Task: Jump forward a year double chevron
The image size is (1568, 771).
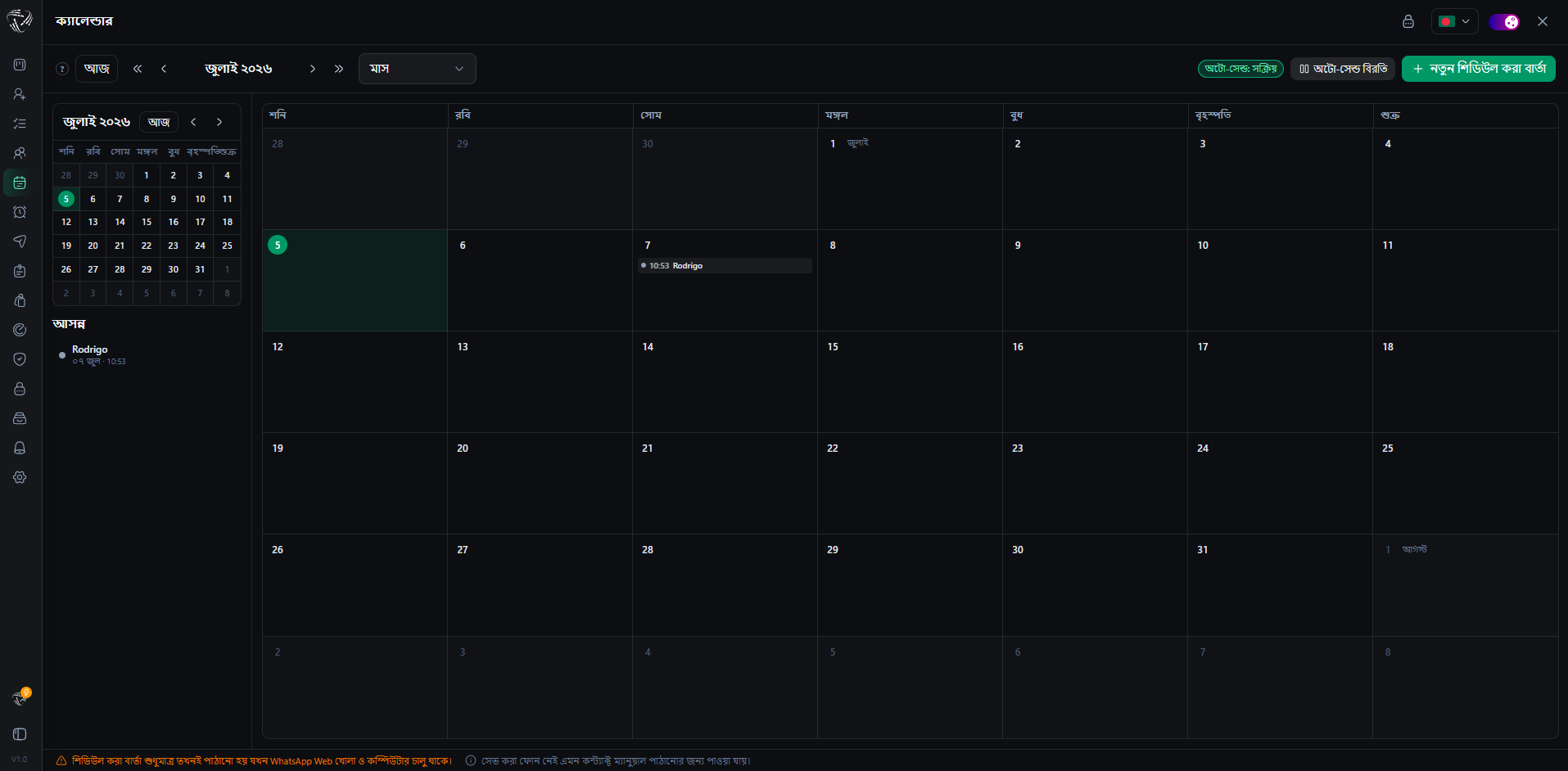Action: point(338,69)
